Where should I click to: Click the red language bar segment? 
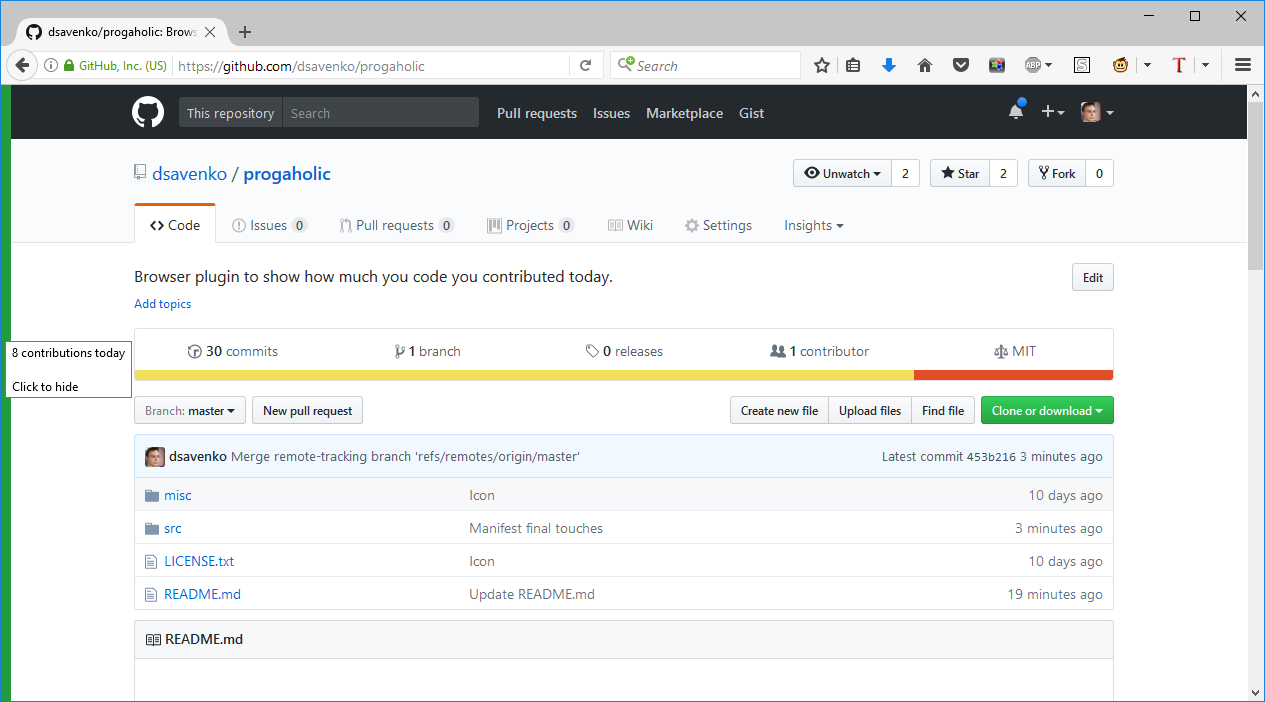click(x=1013, y=375)
